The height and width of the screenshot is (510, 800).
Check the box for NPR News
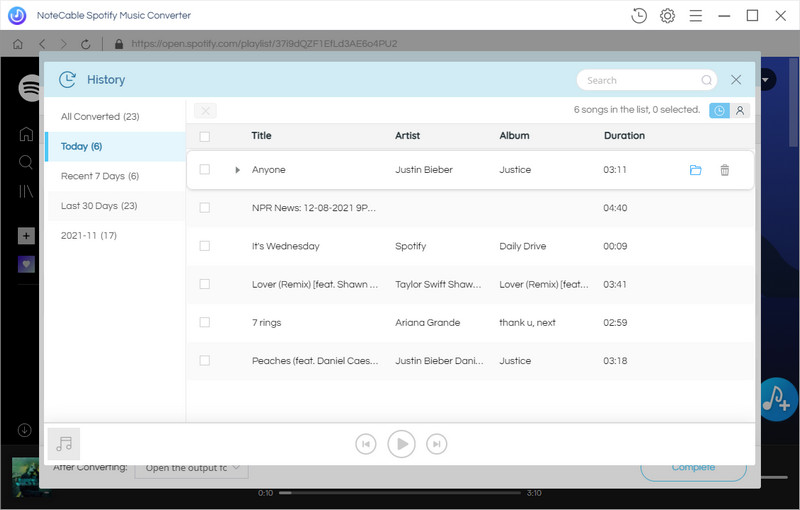[205, 208]
